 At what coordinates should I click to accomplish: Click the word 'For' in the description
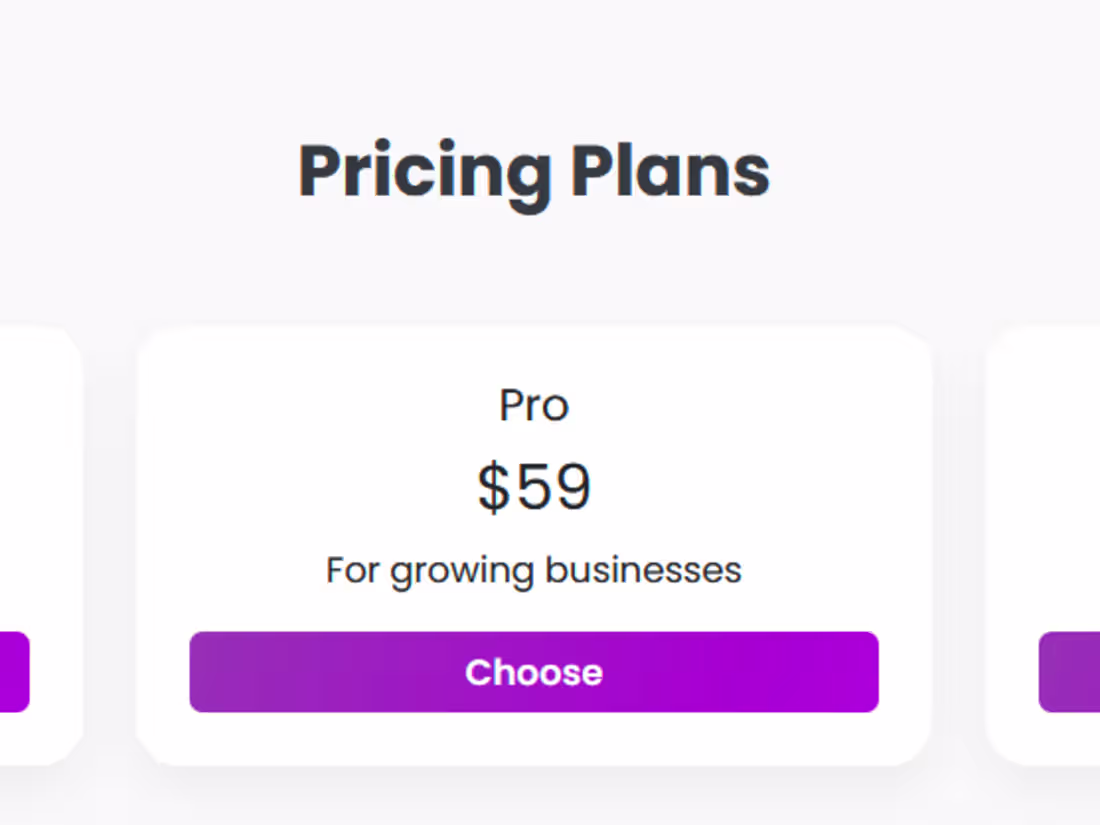[x=353, y=570]
